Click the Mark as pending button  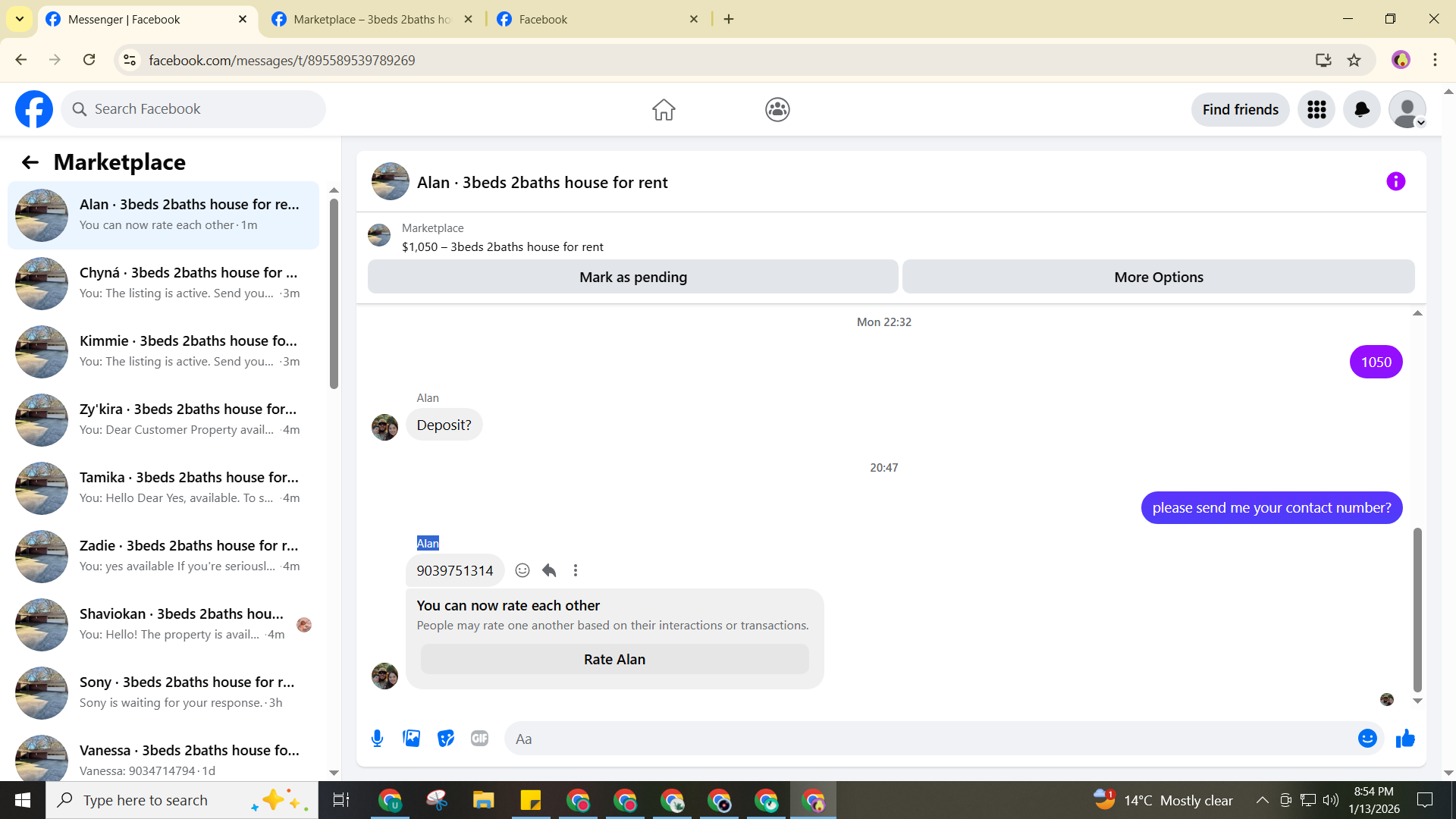632,277
